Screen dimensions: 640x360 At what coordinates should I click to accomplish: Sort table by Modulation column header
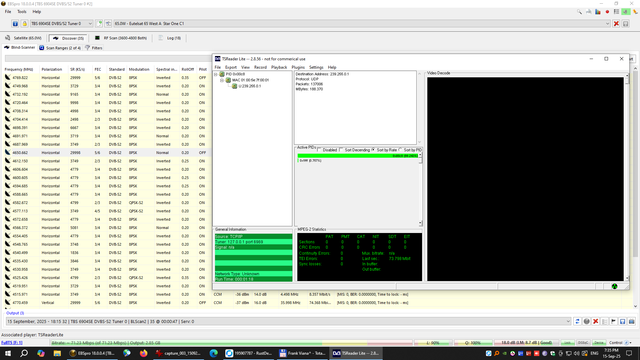point(139,69)
